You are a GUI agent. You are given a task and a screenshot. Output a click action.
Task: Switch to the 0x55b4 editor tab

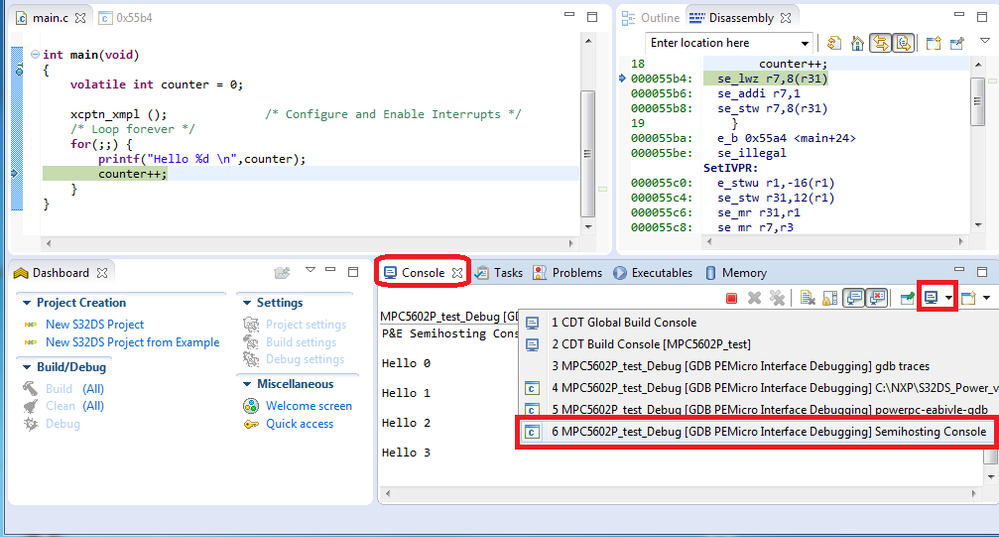126,18
